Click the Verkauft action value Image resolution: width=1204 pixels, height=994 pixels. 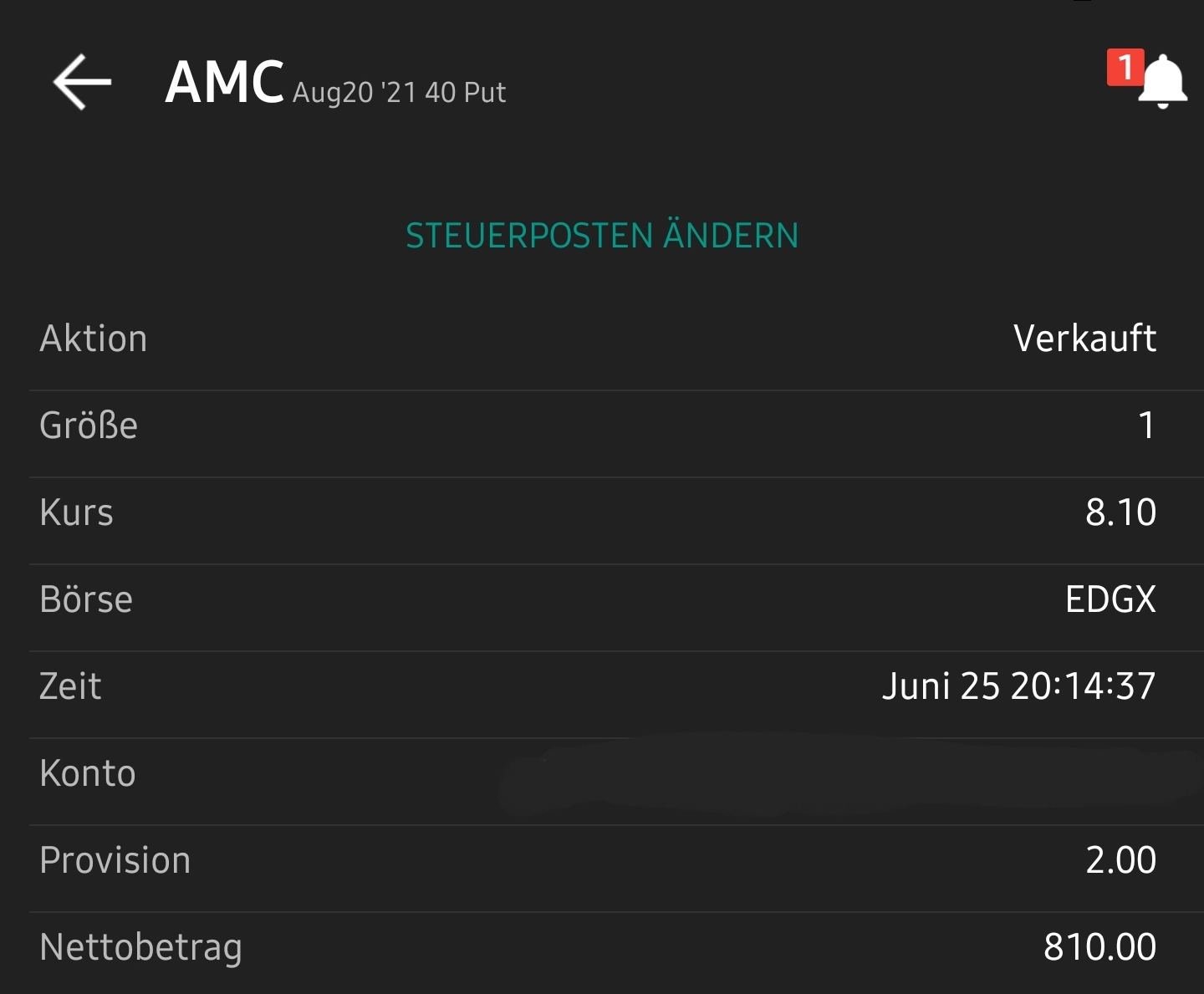[1084, 338]
